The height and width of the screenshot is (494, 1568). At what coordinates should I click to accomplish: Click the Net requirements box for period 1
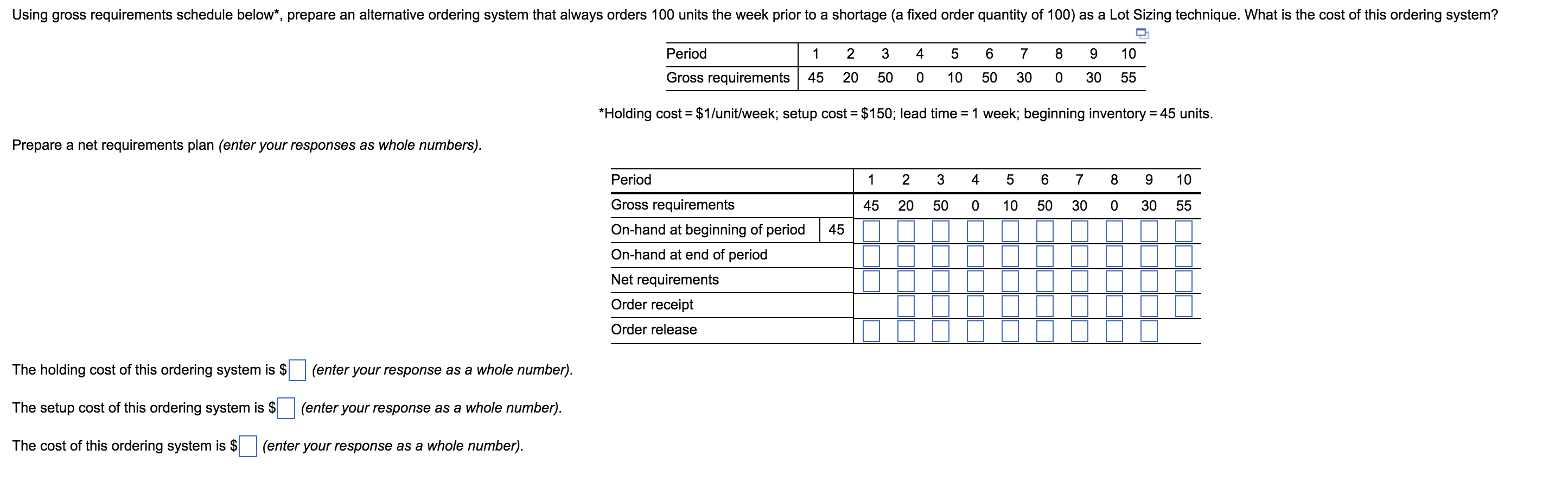[x=873, y=280]
